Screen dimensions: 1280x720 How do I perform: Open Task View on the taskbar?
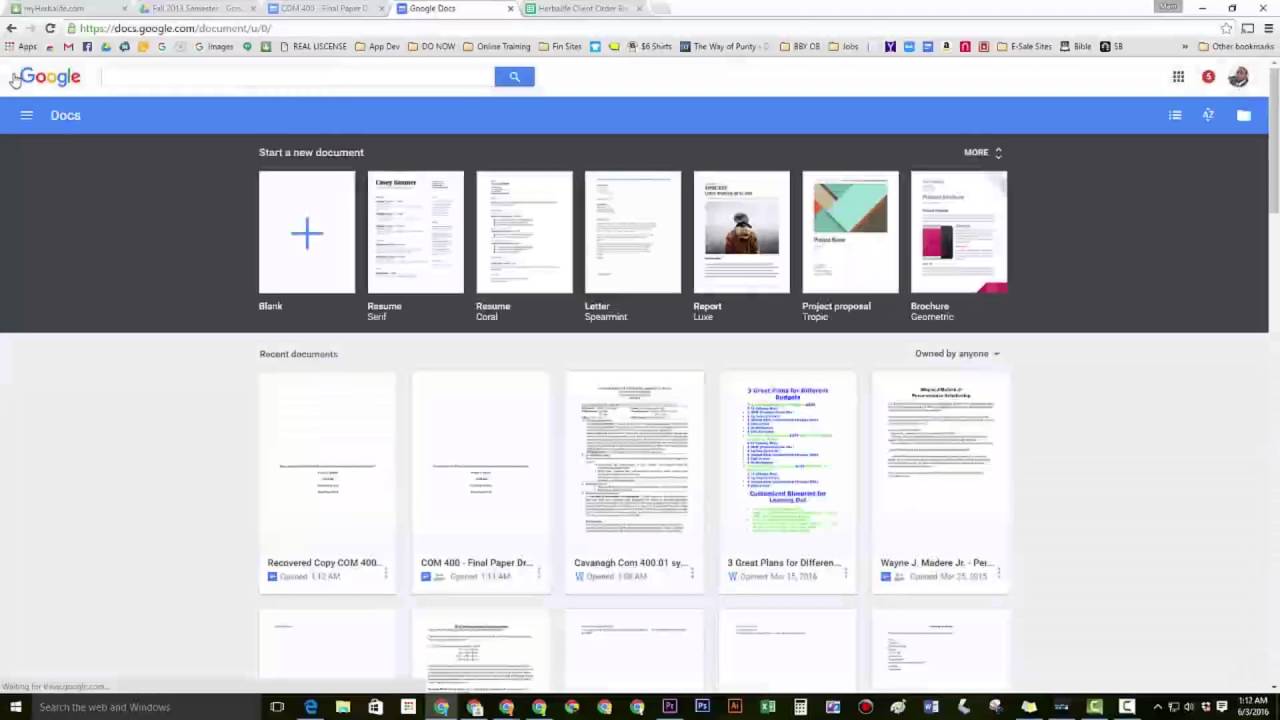coord(277,707)
